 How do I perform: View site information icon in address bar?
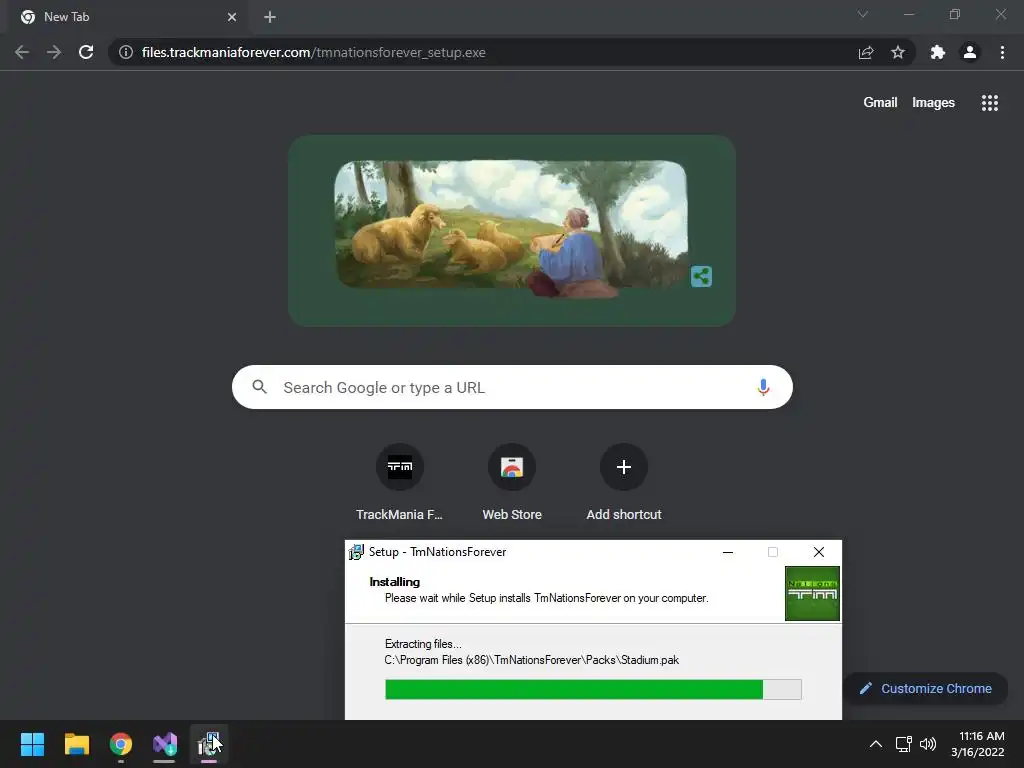125,52
